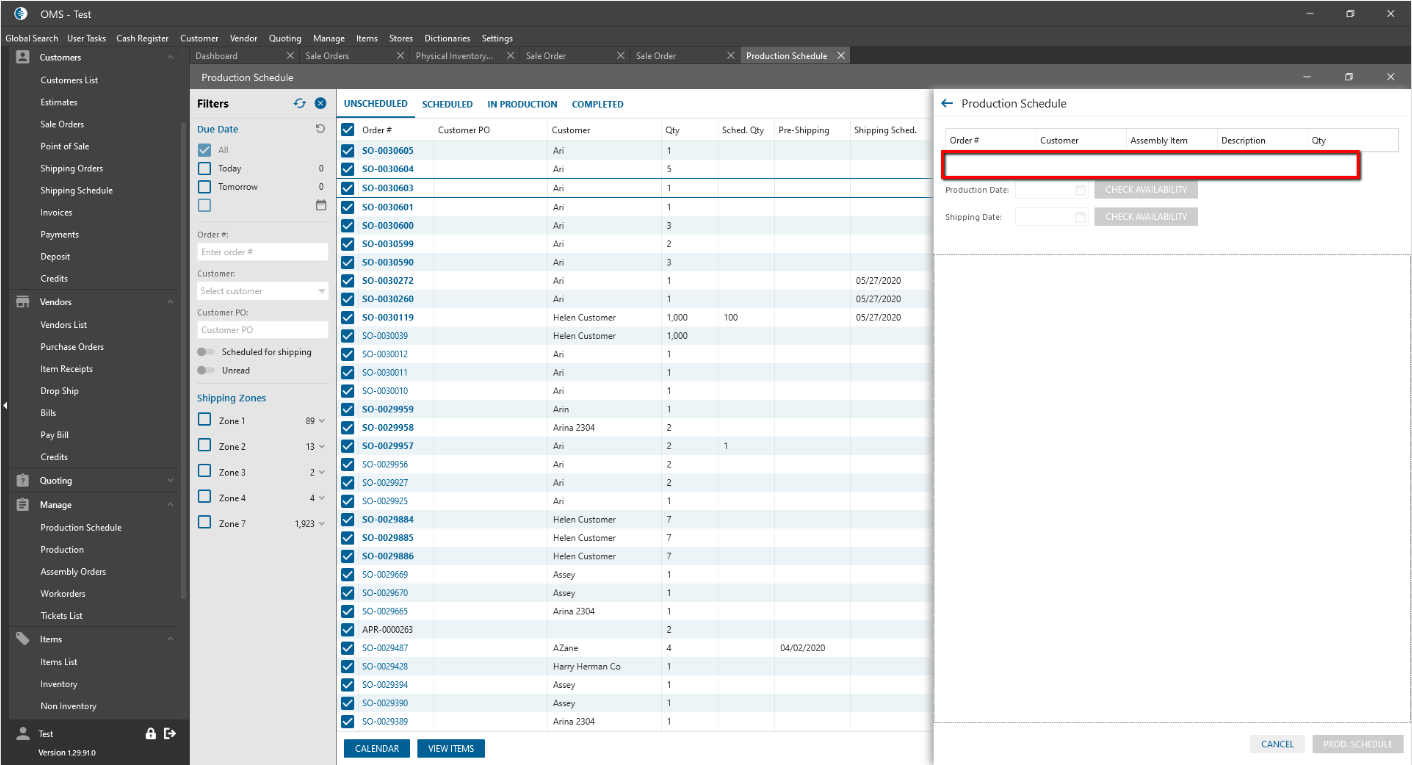The image size is (1412, 765).
Task: Clear all filters with the X icon
Action: click(x=320, y=103)
